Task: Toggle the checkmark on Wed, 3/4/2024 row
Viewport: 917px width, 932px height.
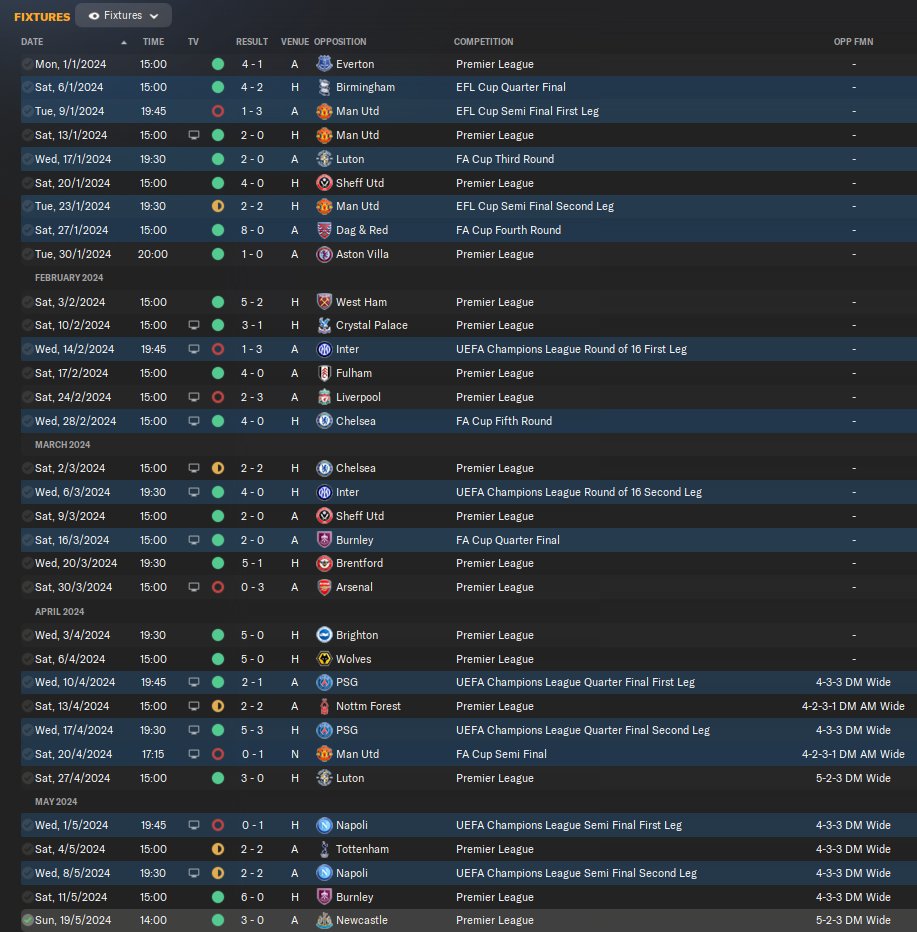Action: pos(27,635)
